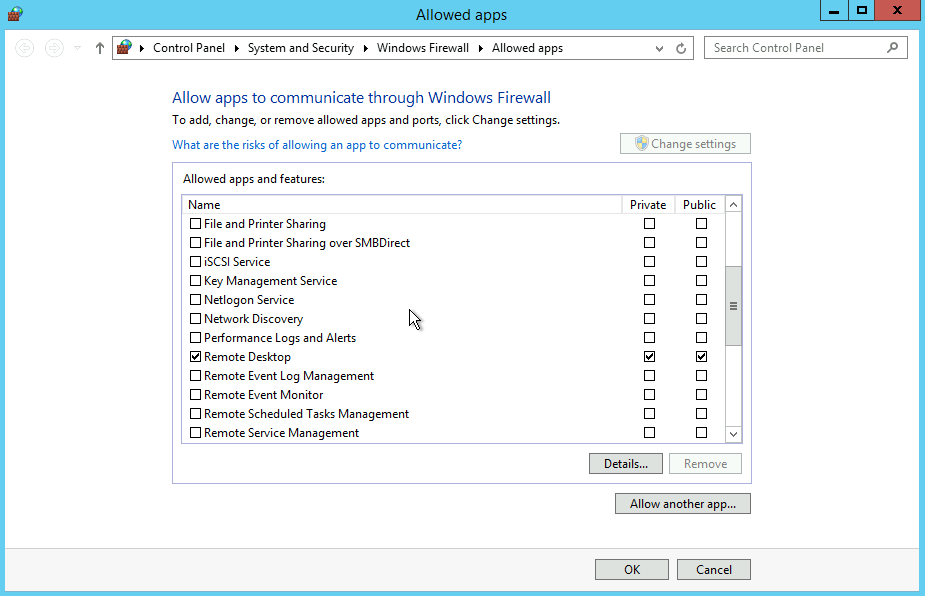
Task: Check Remote Scheduled Tasks Management box
Action: 195,414
